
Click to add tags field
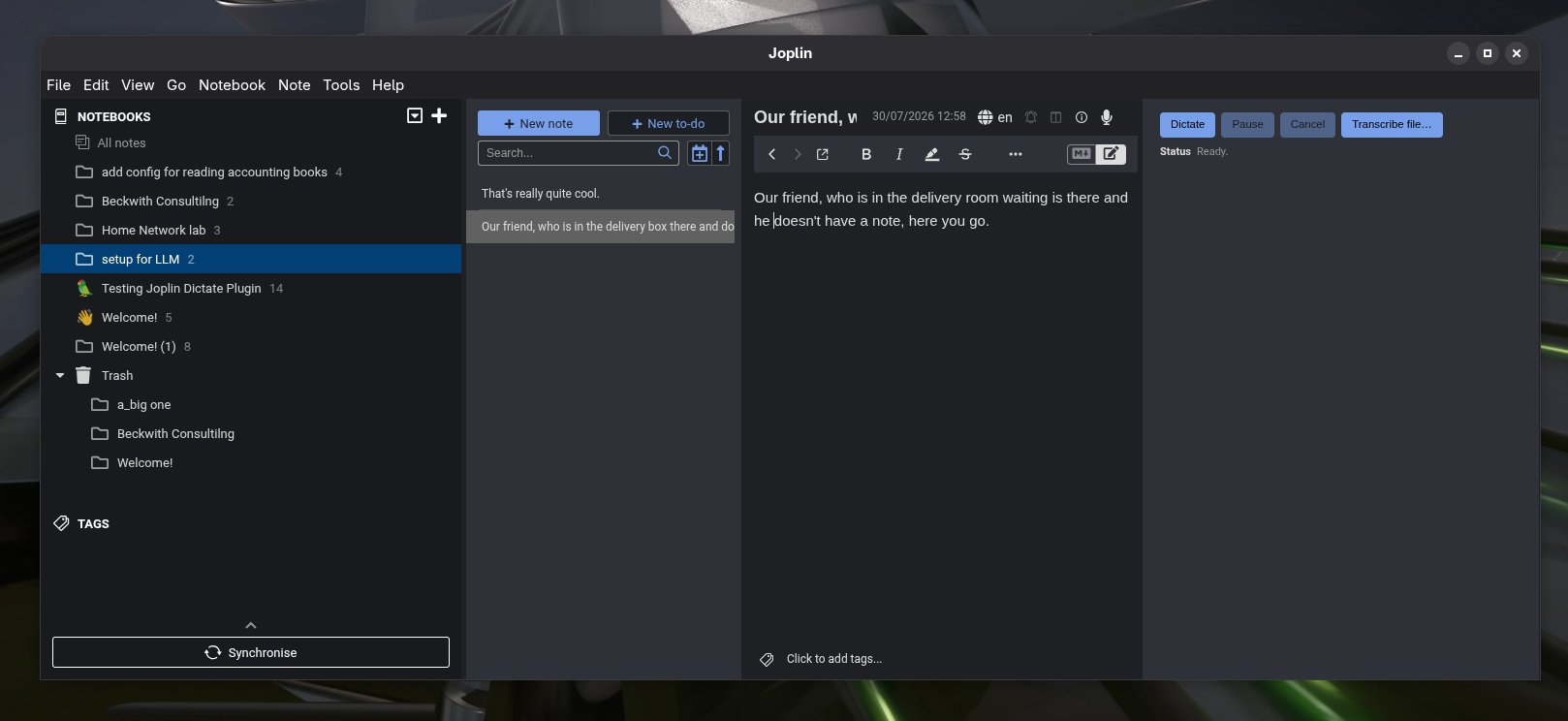(x=834, y=659)
